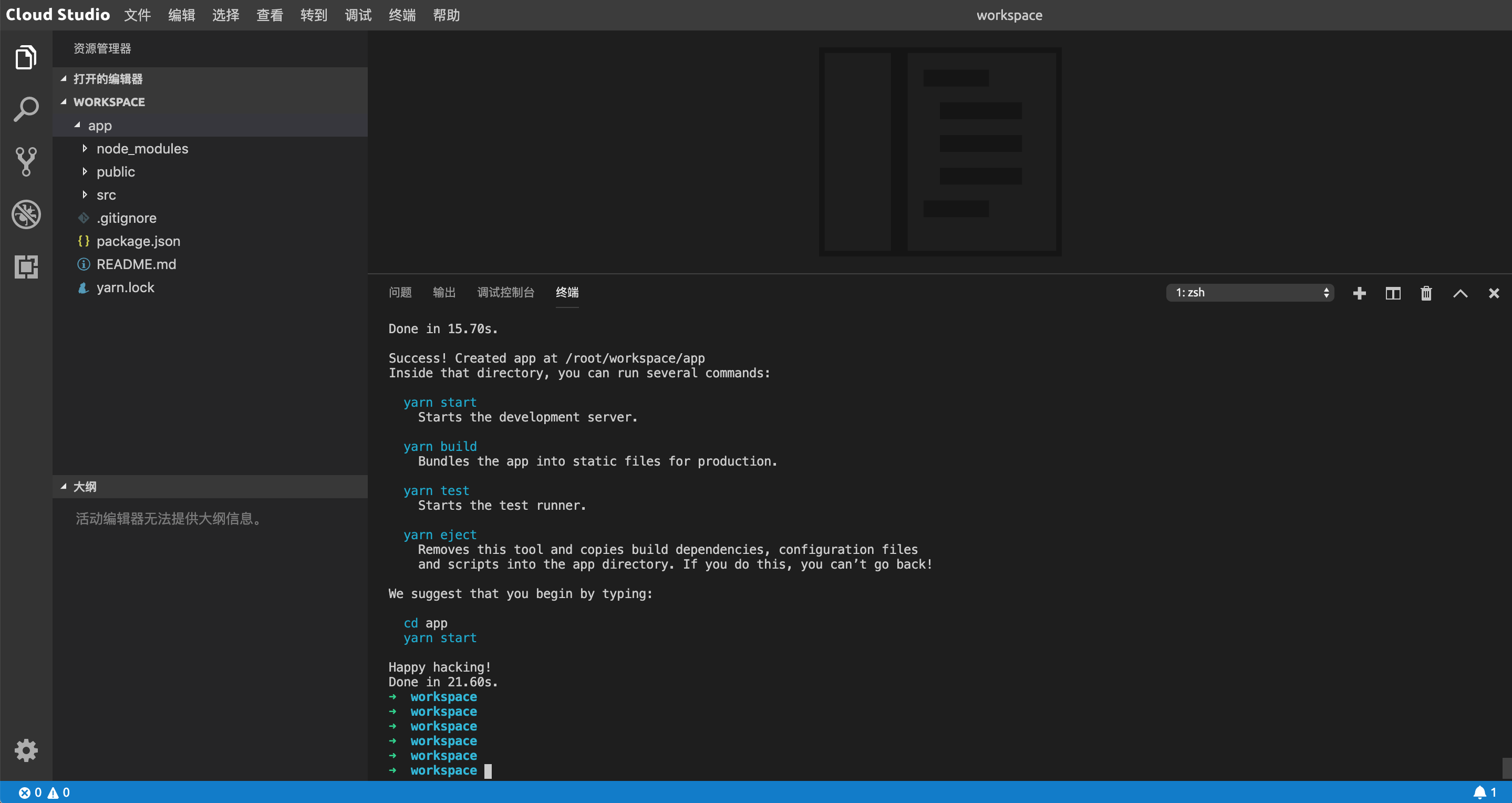Screen dimensions: 1512x803
Task: Maximize the terminal panel with chevron
Action: coord(1461,293)
